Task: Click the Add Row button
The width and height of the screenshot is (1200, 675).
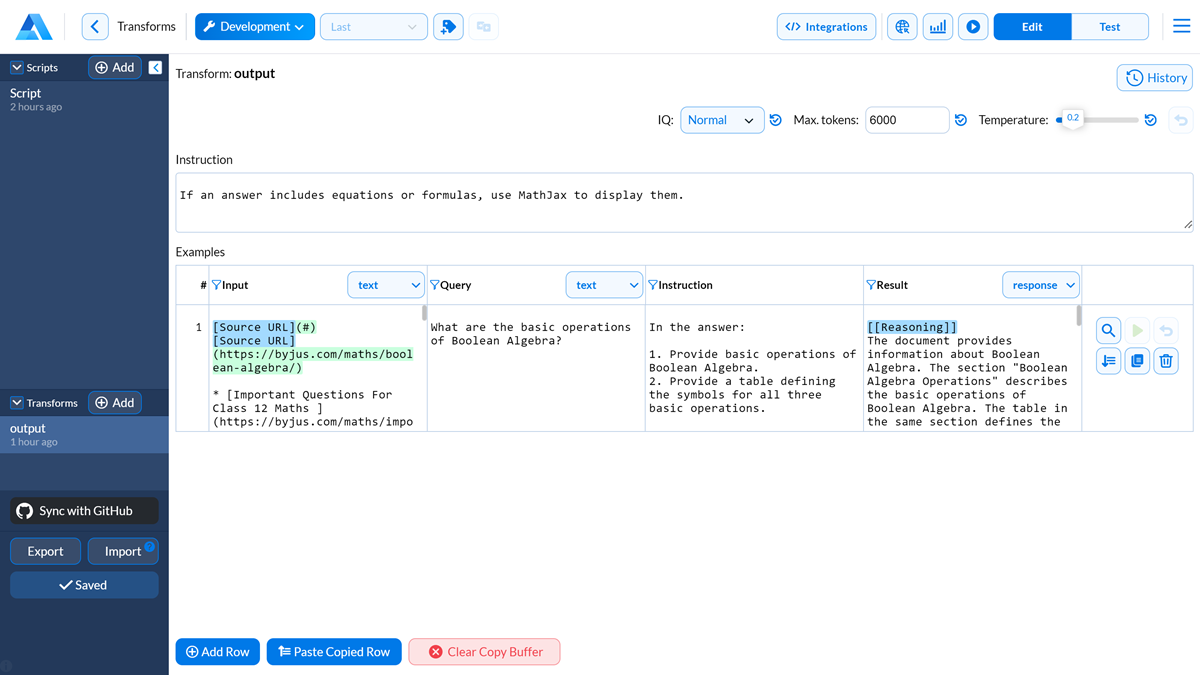Action: pyautogui.click(x=217, y=652)
